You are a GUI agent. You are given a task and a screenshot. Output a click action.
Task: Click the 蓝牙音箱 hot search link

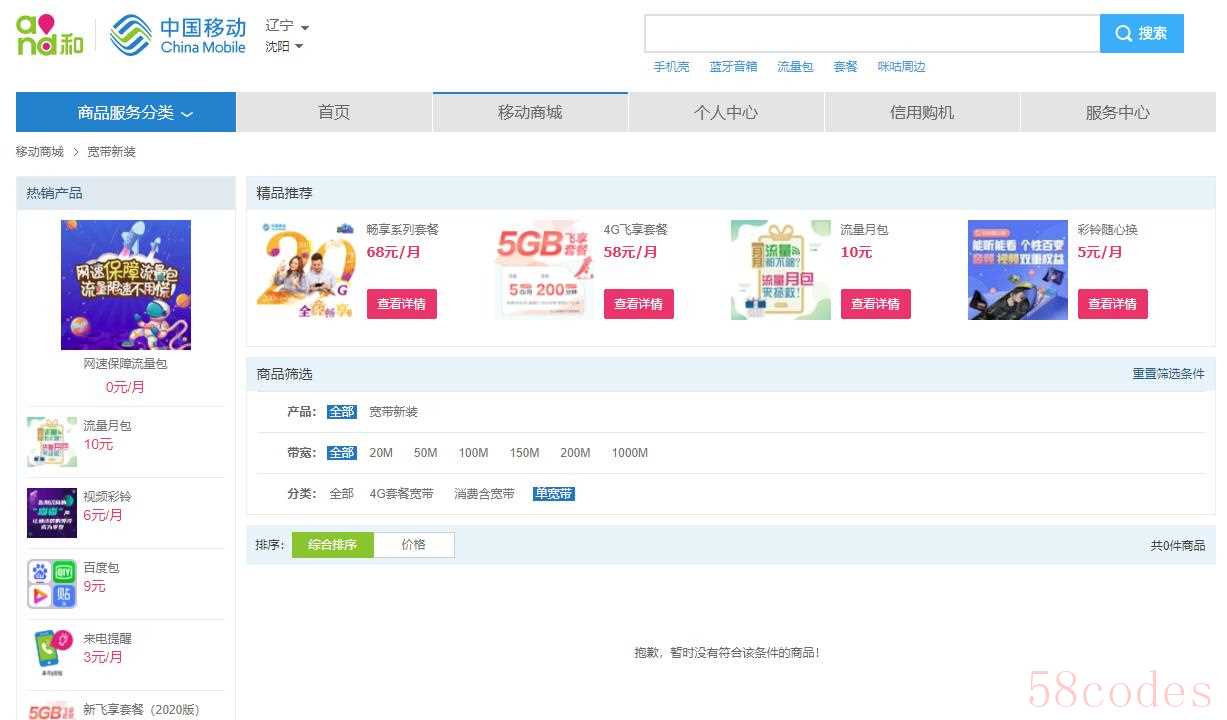click(x=733, y=67)
